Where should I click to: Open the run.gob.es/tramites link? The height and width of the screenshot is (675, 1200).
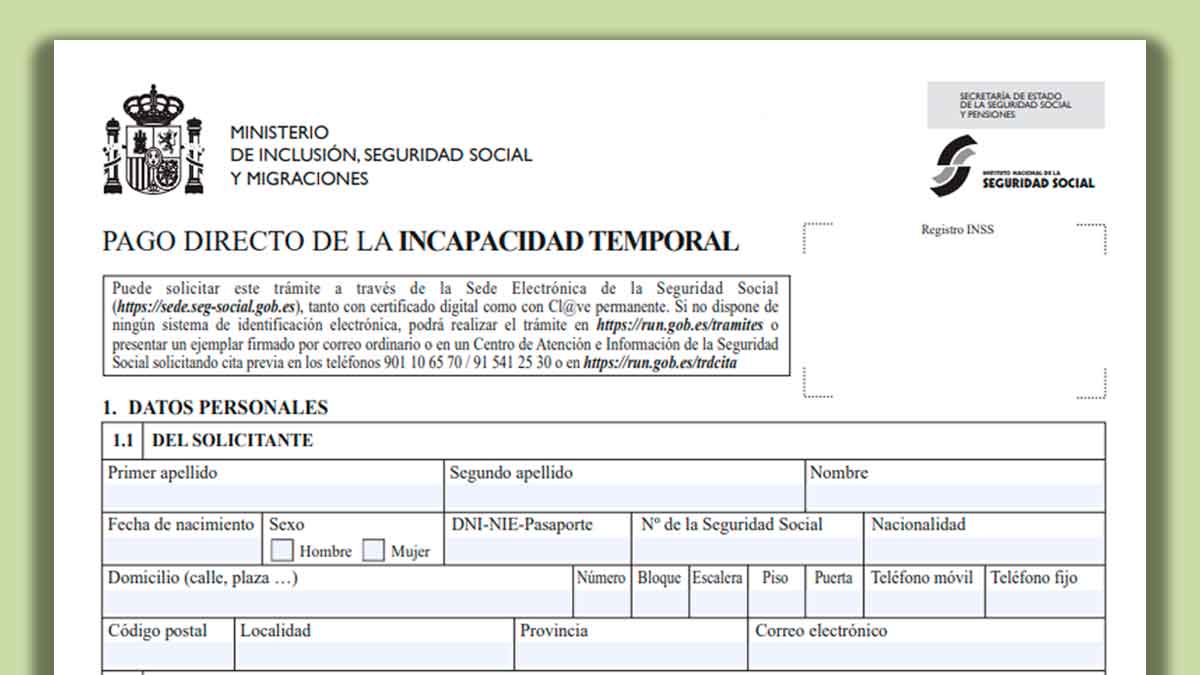(679, 326)
